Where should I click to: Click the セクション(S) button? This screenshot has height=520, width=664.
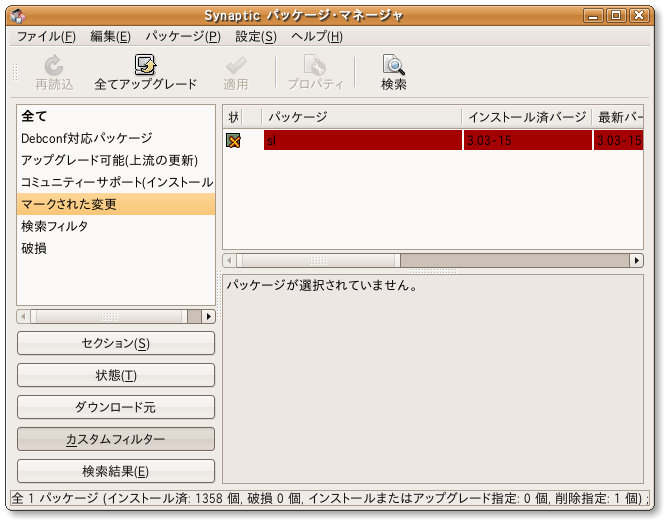pyautogui.click(x=116, y=343)
